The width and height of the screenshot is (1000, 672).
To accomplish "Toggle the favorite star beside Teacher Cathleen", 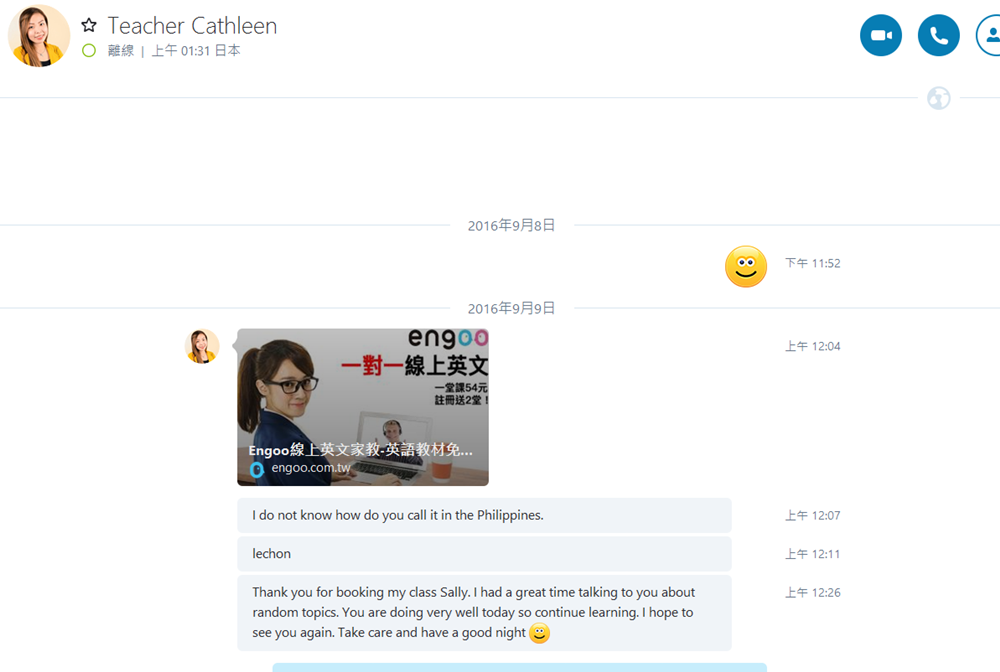I will (89, 26).
